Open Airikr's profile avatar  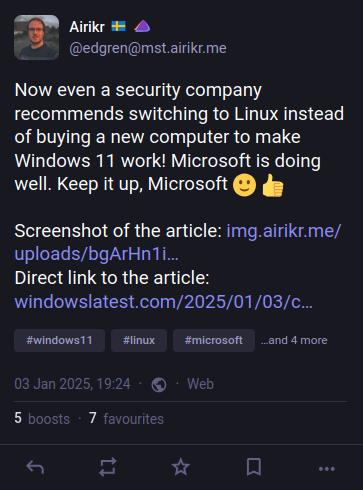pos(37,37)
